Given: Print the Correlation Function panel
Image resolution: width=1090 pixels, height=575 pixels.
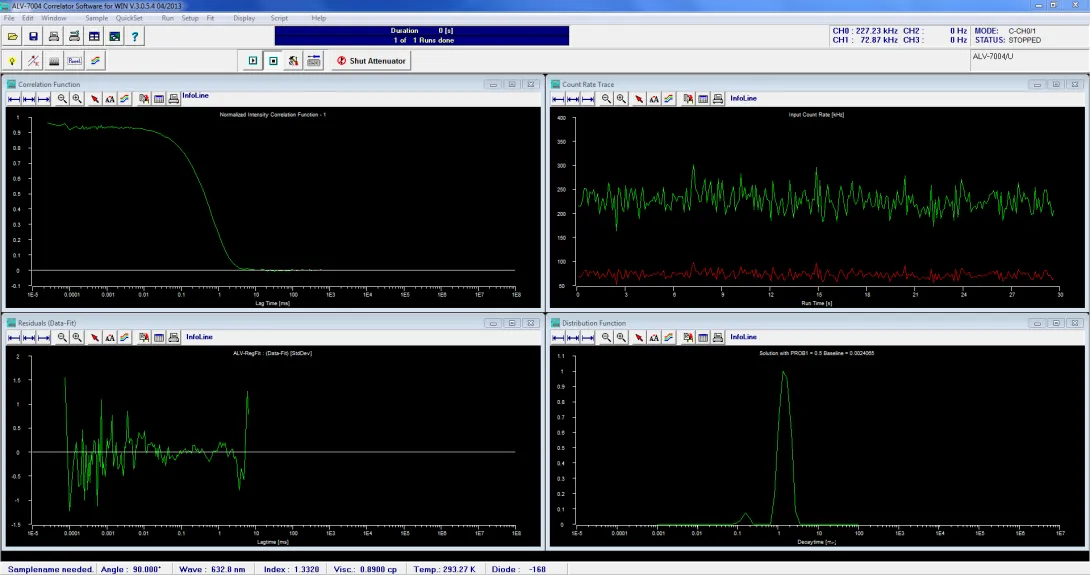Looking at the screenshot, I should (x=174, y=99).
